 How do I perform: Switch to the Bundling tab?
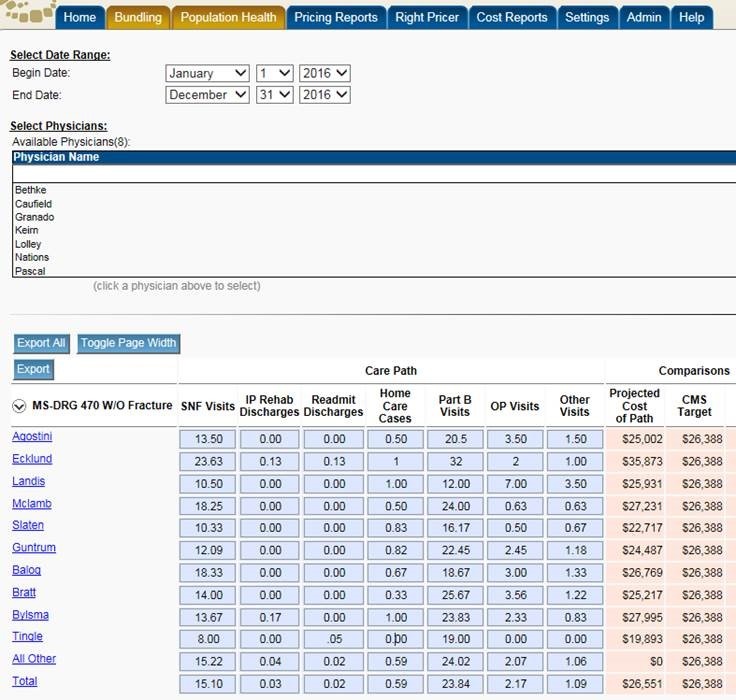click(138, 17)
